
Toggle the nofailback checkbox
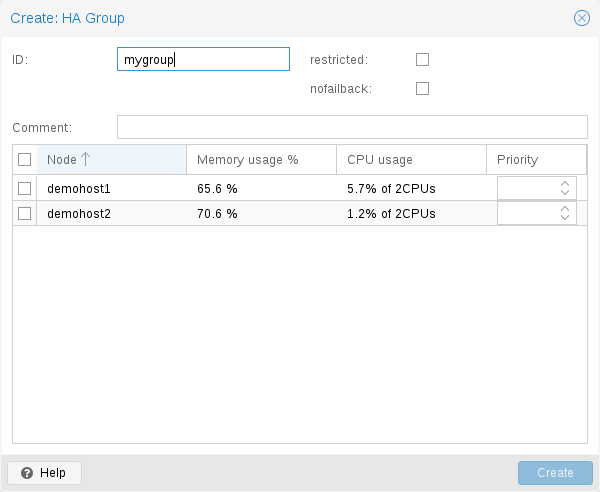pyautogui.click(x=422, y=89)
